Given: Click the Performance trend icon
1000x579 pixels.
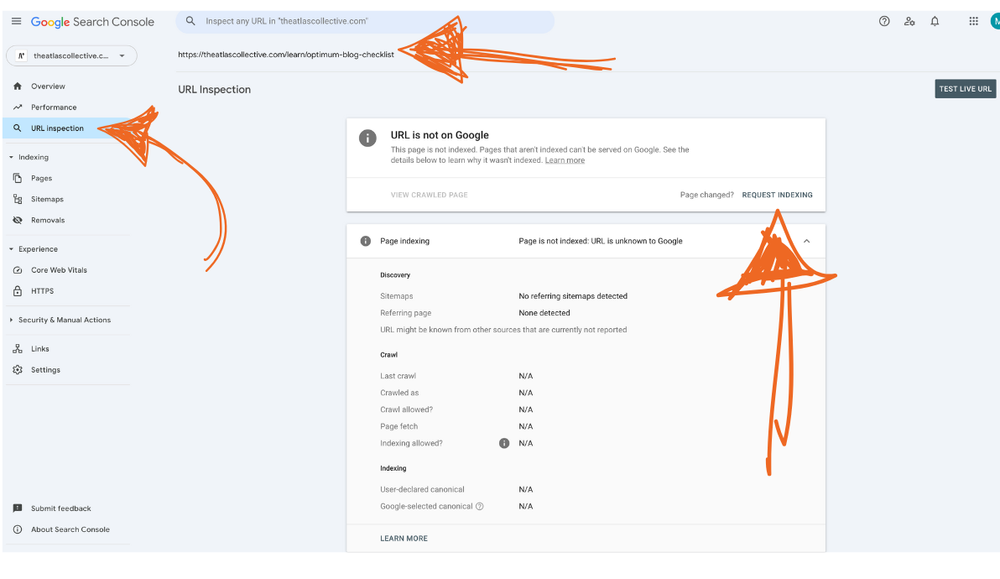Looking at the screenshot, I should coord(17,107).
